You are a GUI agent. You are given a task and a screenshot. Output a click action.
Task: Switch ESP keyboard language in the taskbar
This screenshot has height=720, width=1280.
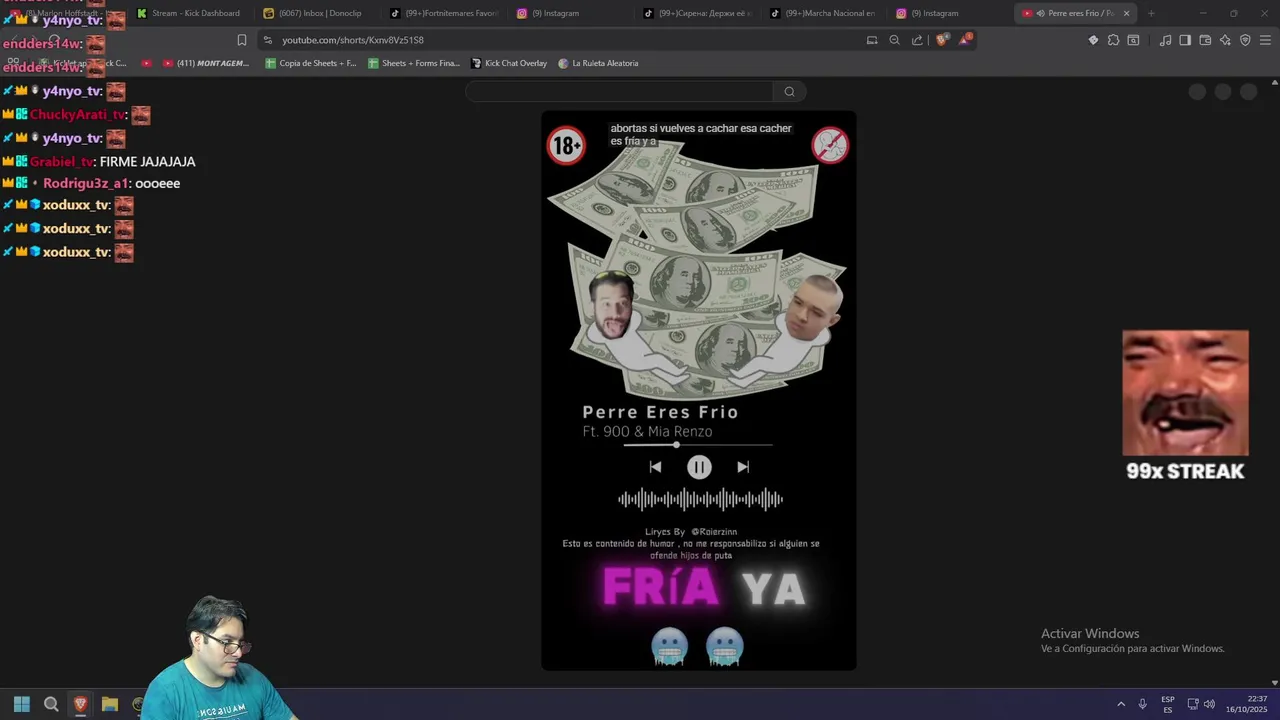point(1168,704)
